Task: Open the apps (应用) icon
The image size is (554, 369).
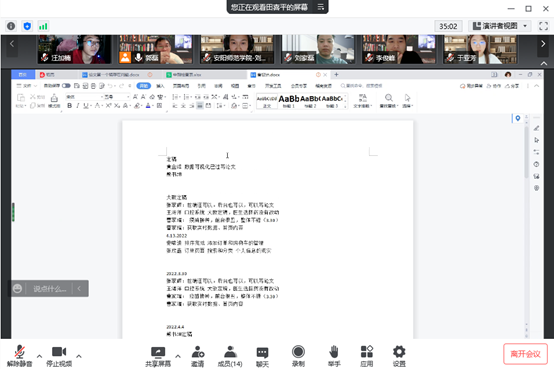Action: click(x=367, y=356)
